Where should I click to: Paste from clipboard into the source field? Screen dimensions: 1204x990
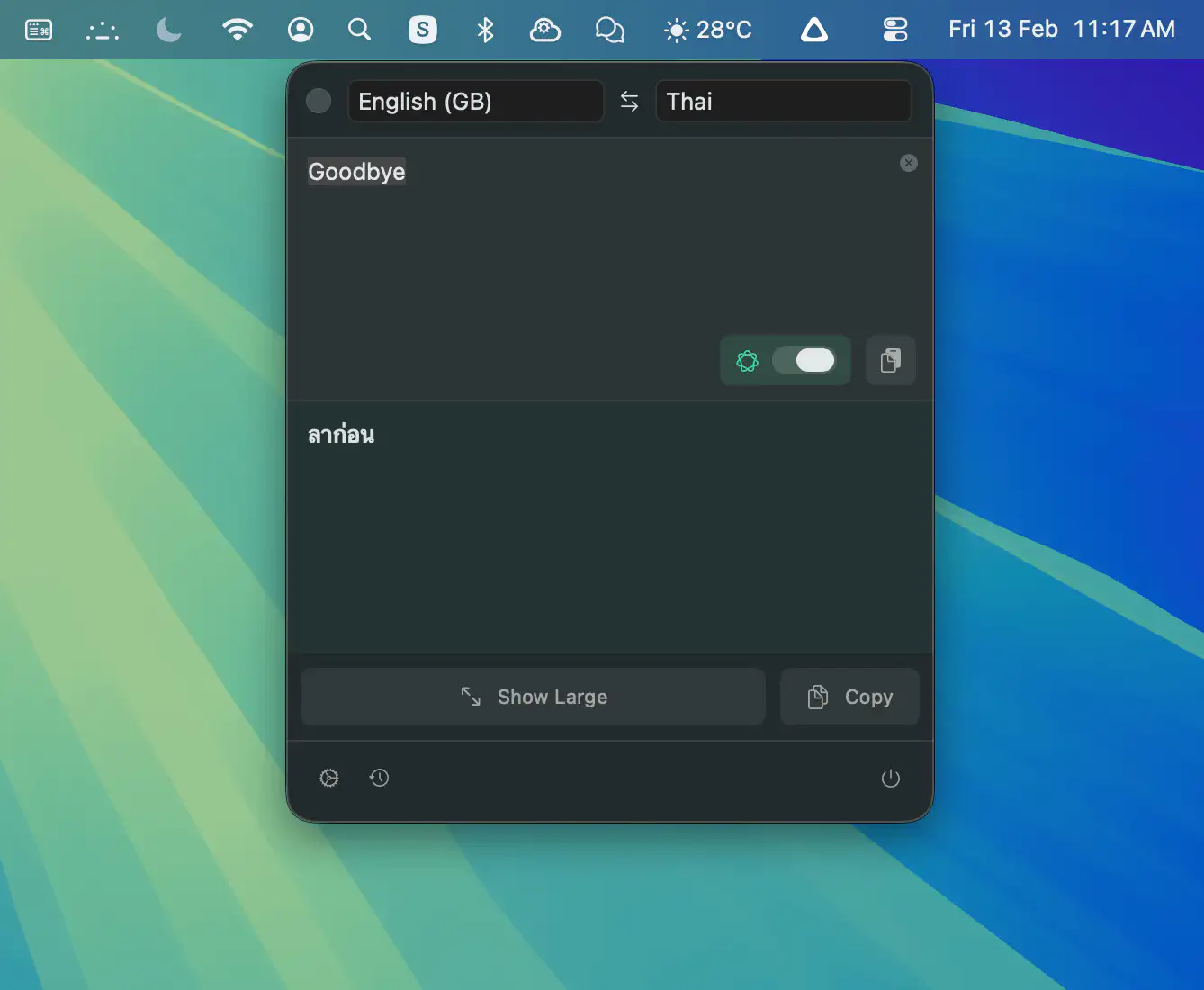click(890, 361)
